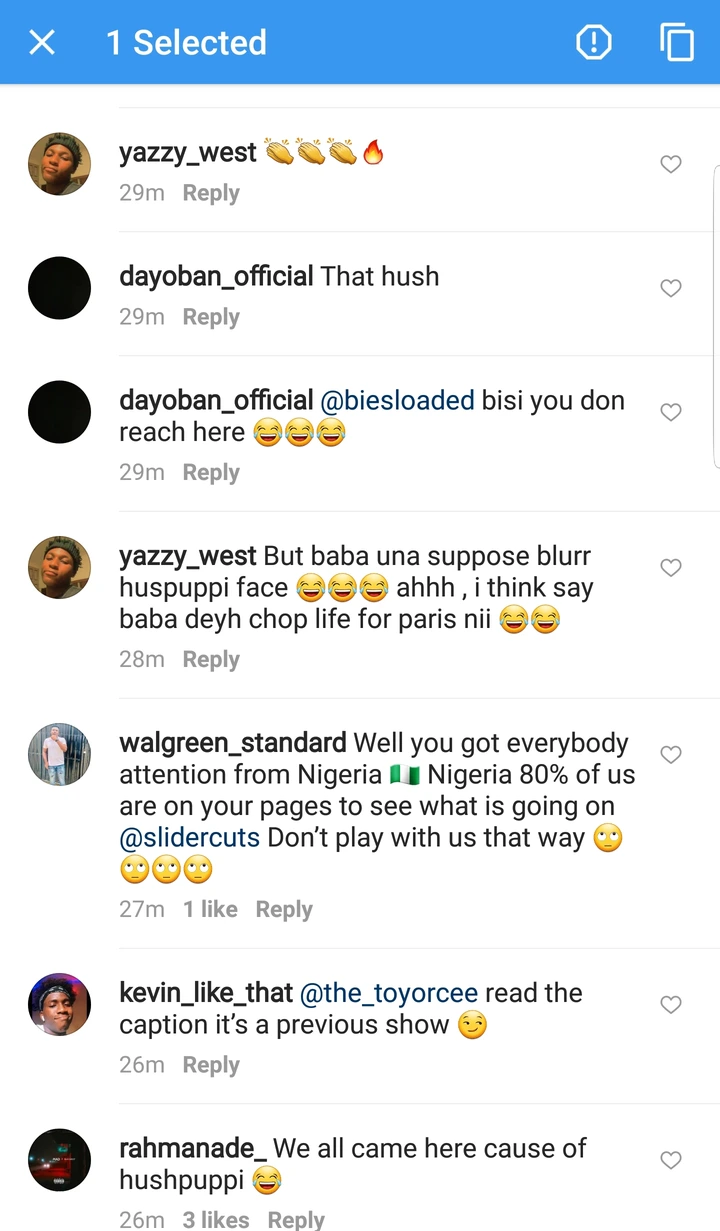
Task: Heart rahmanade_'s hushpuppi comment
Action: [671, 1160]
